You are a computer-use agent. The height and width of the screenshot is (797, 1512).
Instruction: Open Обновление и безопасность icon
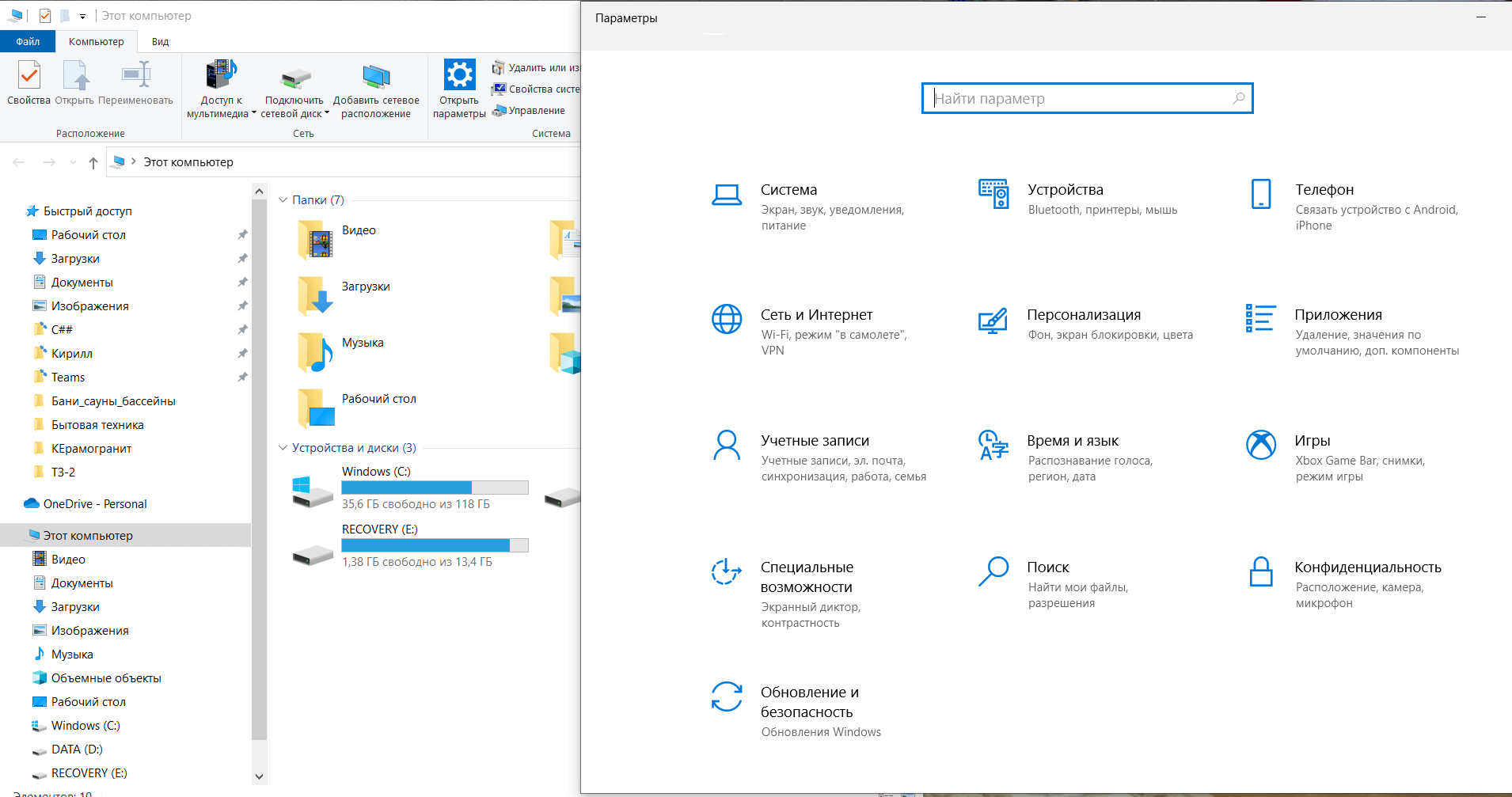pyautogui.click(x=726, y=696)
